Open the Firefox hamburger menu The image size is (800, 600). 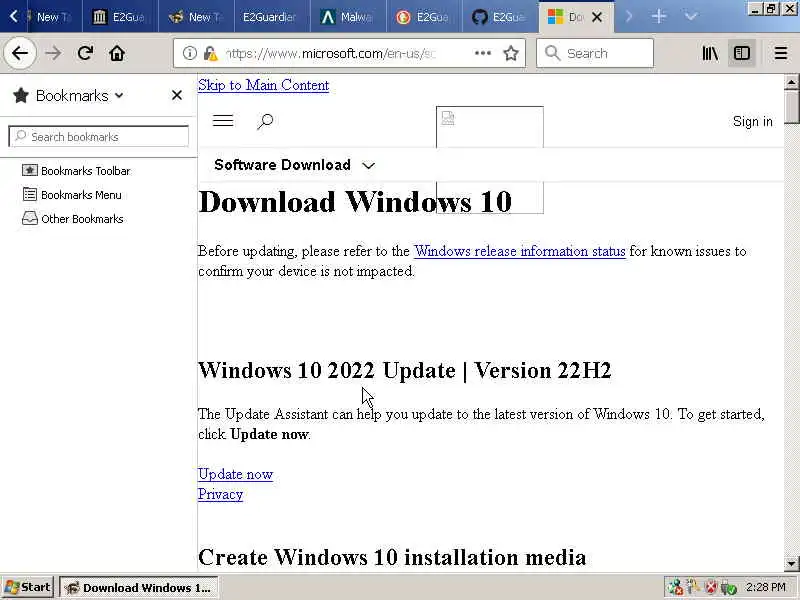click(781, 53)
